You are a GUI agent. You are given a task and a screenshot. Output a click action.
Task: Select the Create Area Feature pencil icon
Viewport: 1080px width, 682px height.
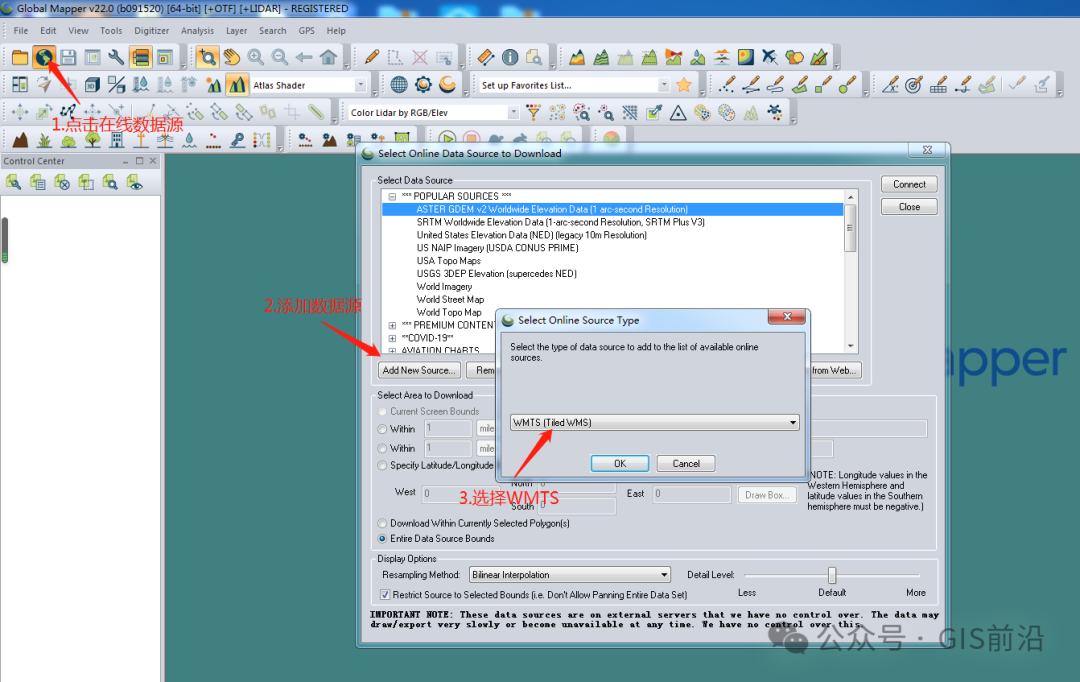point(799,85)
